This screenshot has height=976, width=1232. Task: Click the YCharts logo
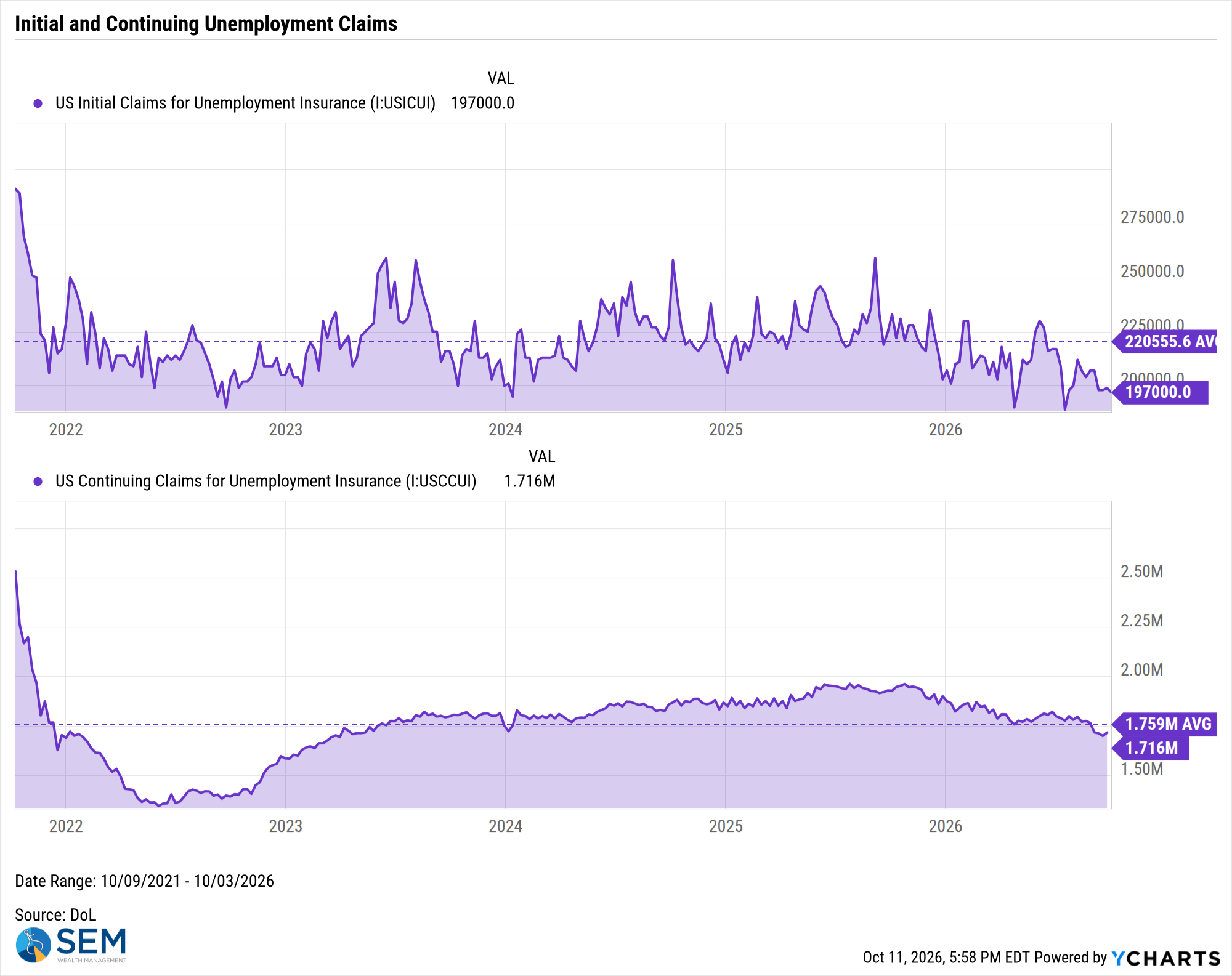coord(1165,958)
